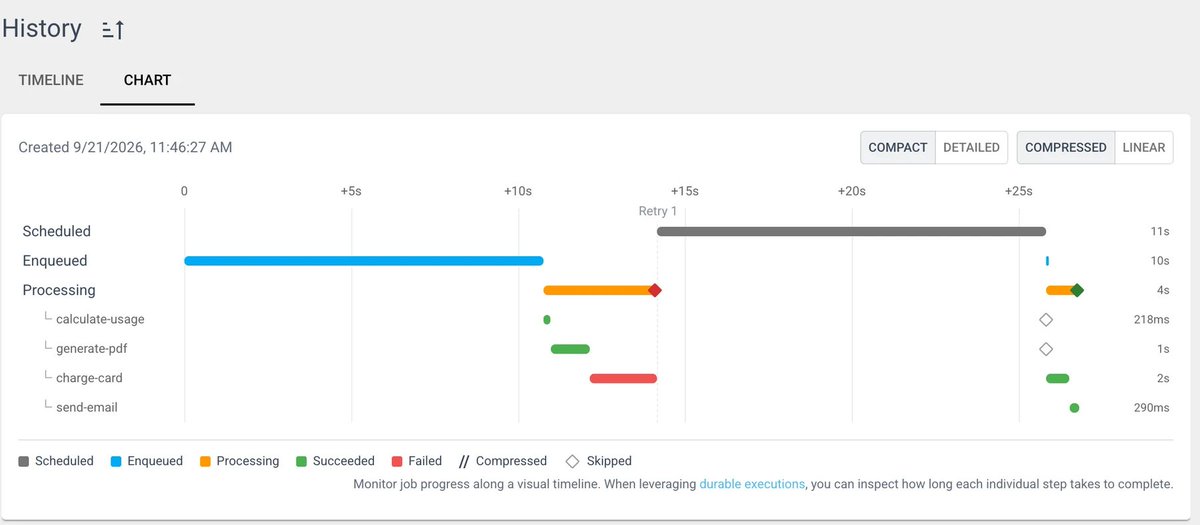Select COMPRESSED timeline scale
The width and height of the screenshot is (1200, 525).
1065,147
